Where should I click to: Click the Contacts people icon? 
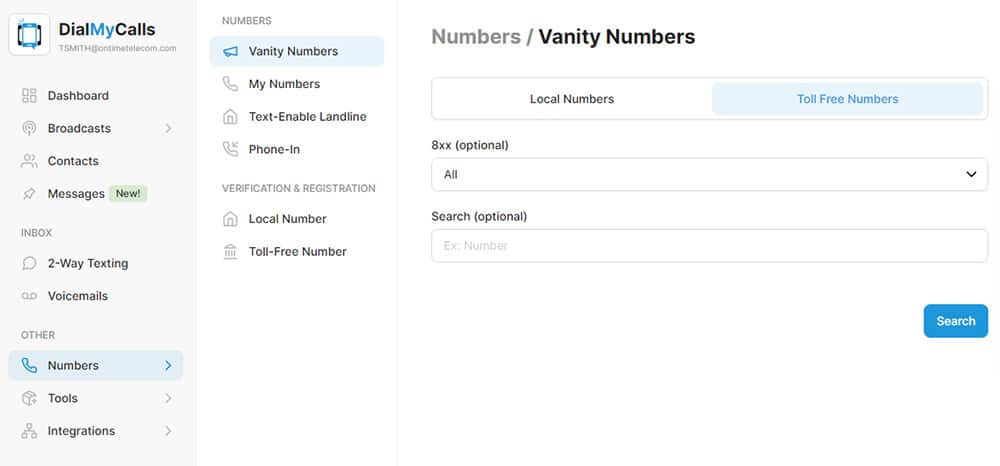[x=29, y=161]
